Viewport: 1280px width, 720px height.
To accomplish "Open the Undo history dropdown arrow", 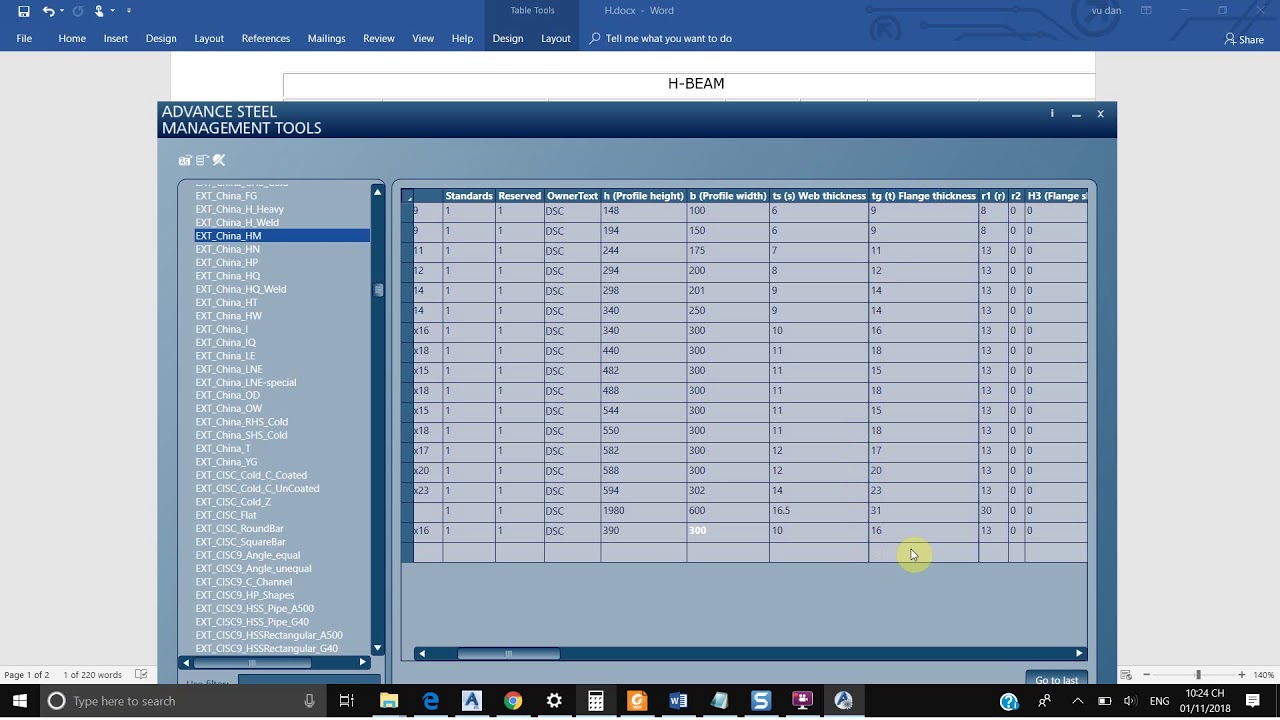I will tap(61, 11).
